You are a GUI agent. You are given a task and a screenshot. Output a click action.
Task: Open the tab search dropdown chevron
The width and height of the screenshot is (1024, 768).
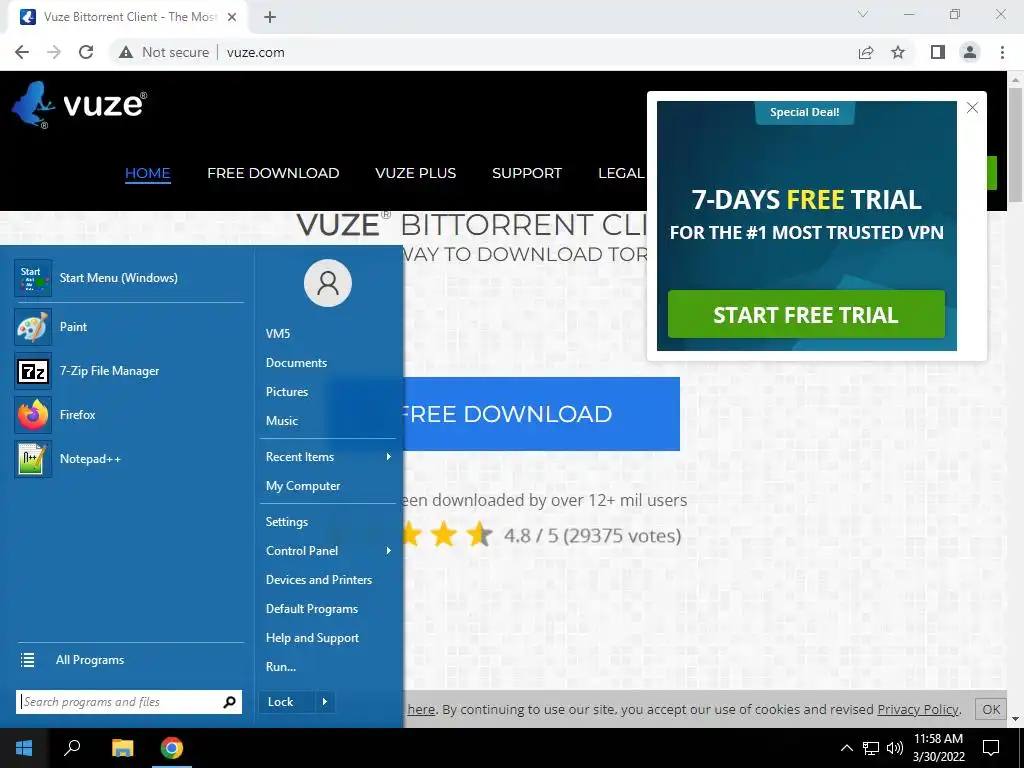point(863,14)
